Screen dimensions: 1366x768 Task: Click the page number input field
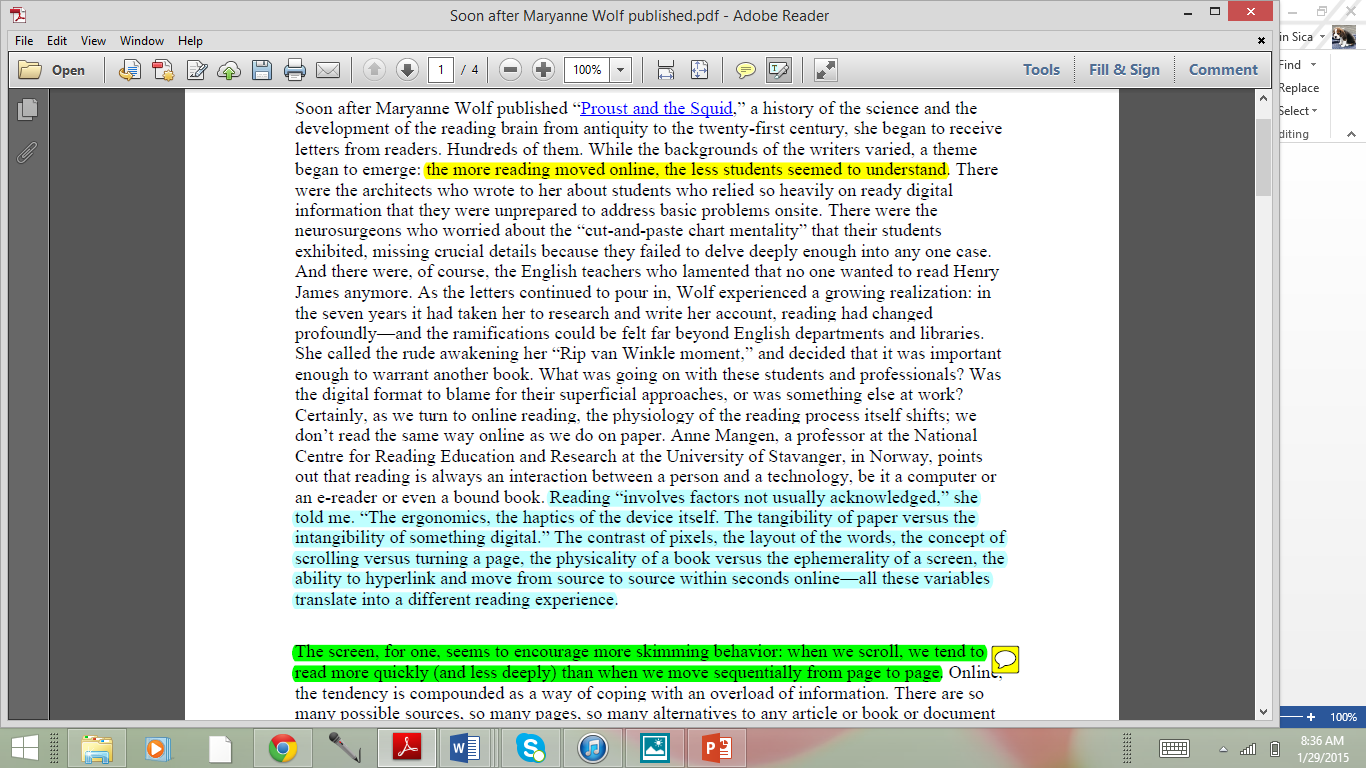[441, 70]
